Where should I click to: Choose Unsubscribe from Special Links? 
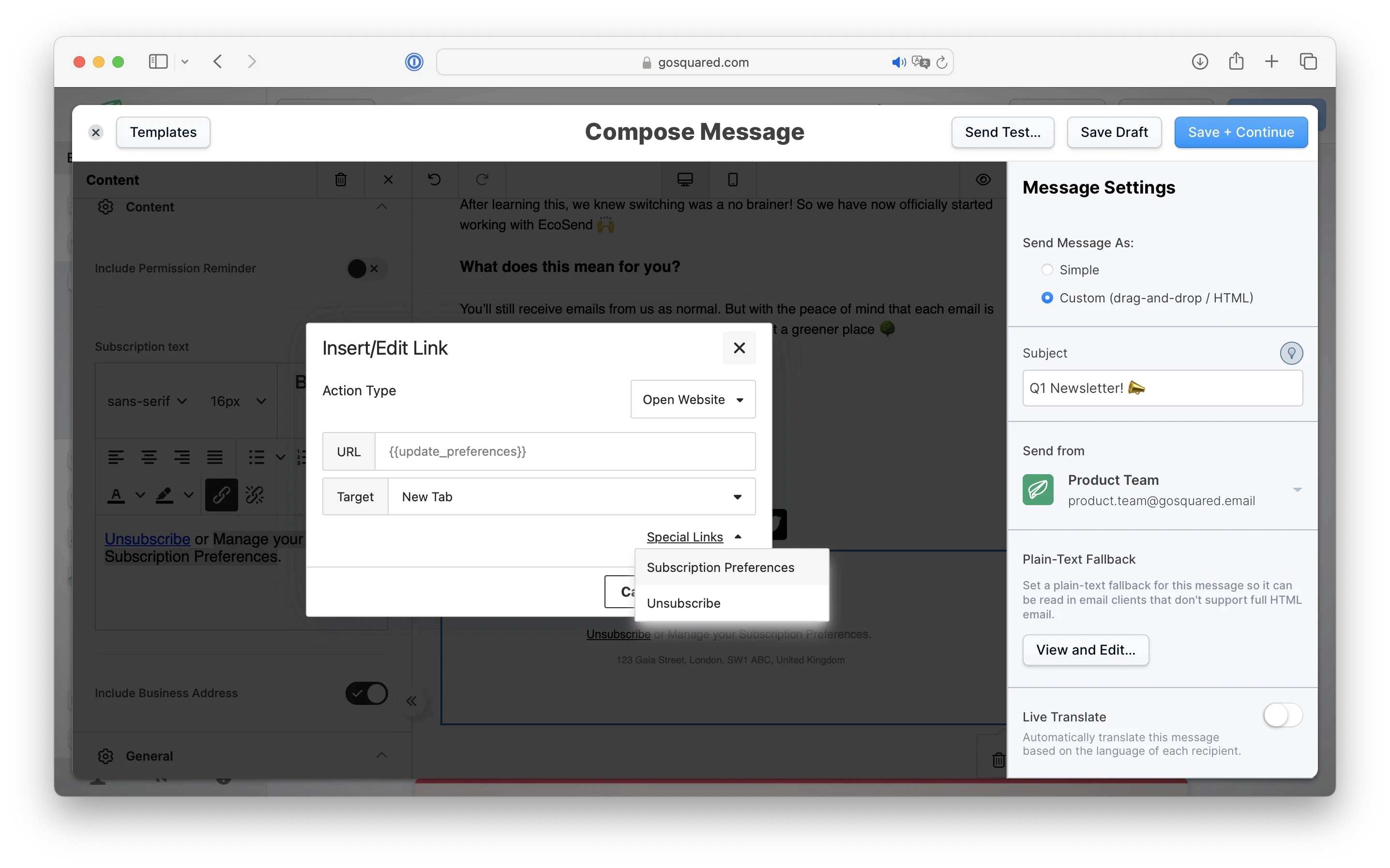pos(731,603)
